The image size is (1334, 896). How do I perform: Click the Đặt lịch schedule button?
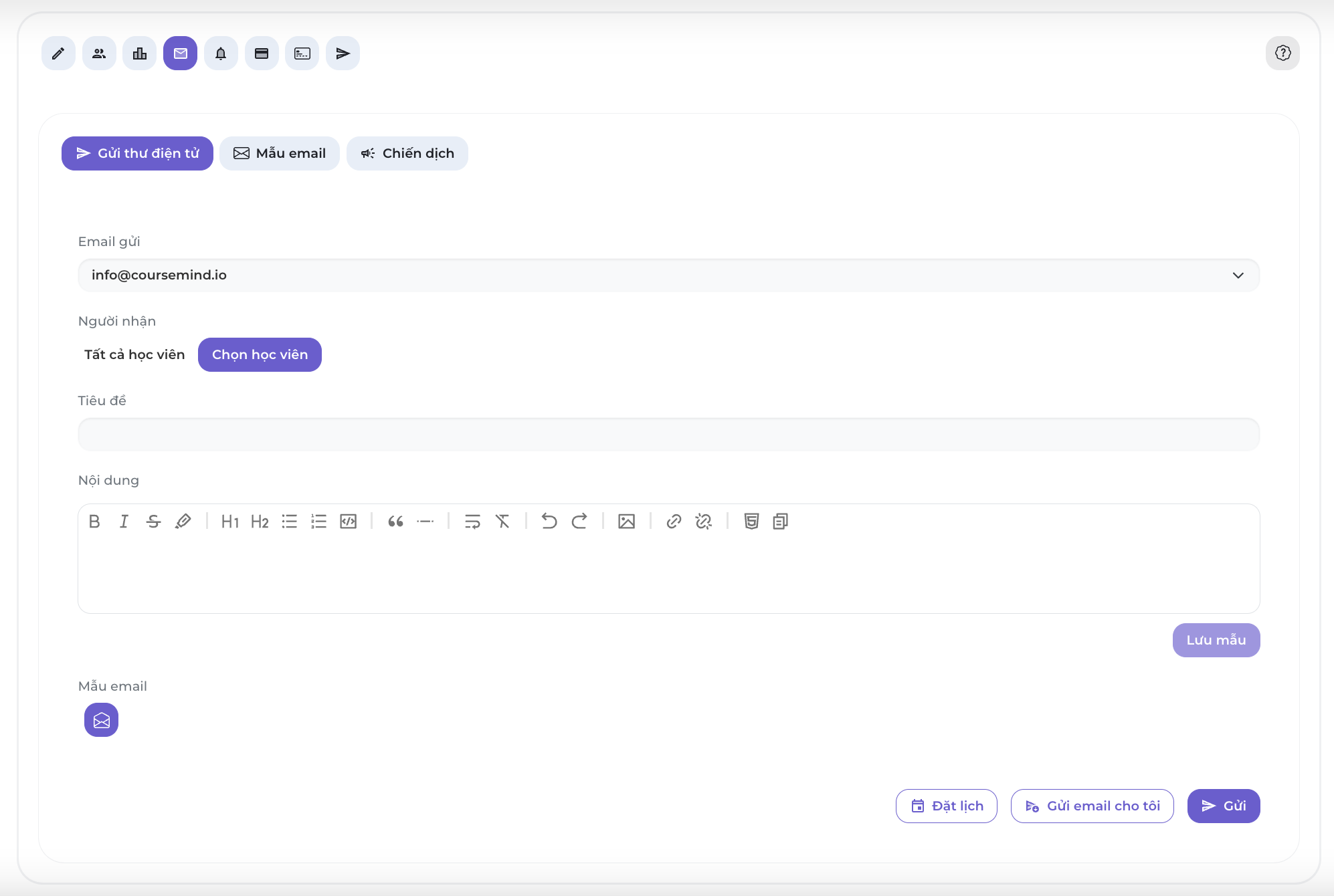(x=947, y=806)
